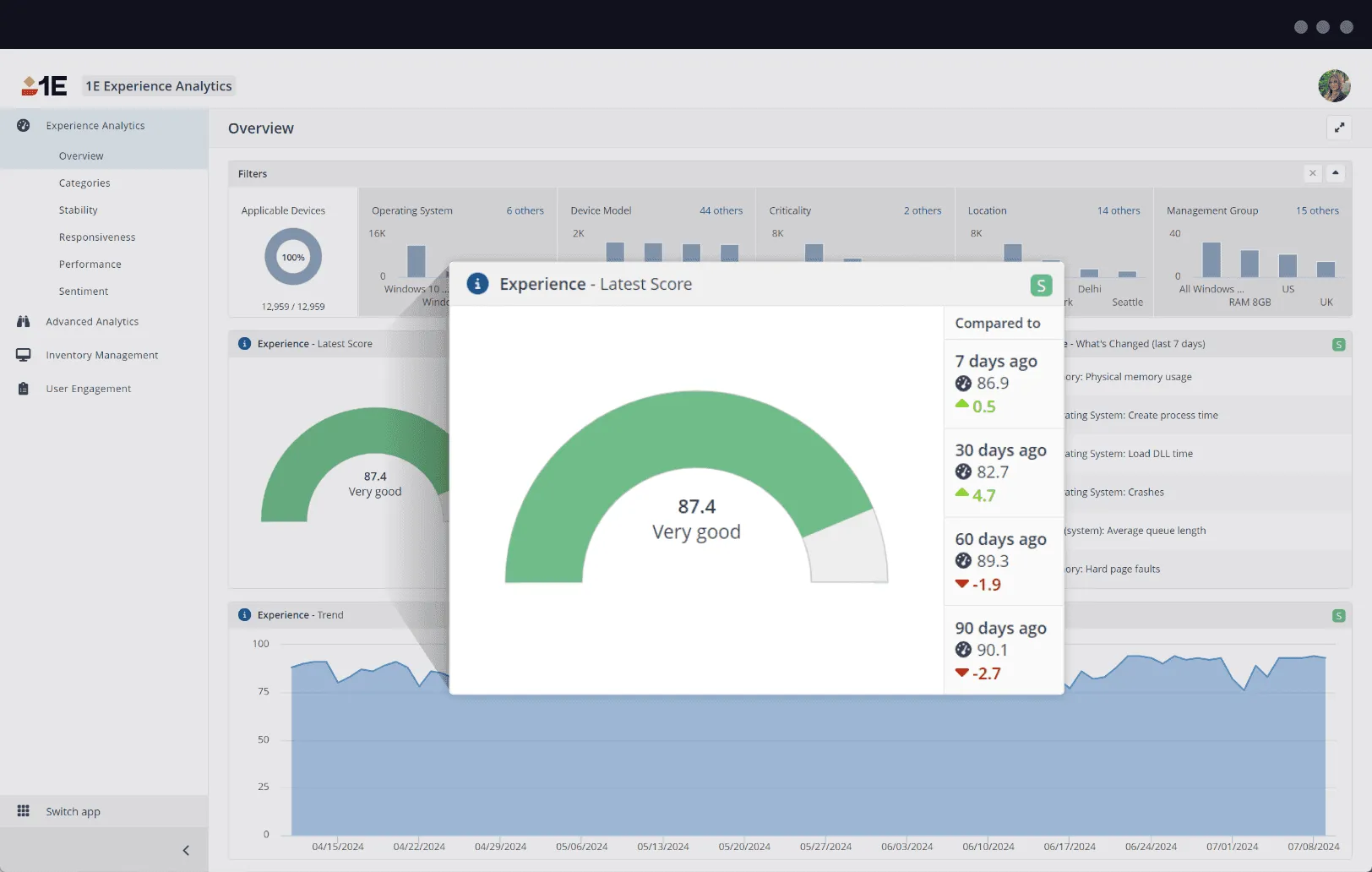
Task: Click the info icon on the Latest Score popup
Action: (477, 284)
